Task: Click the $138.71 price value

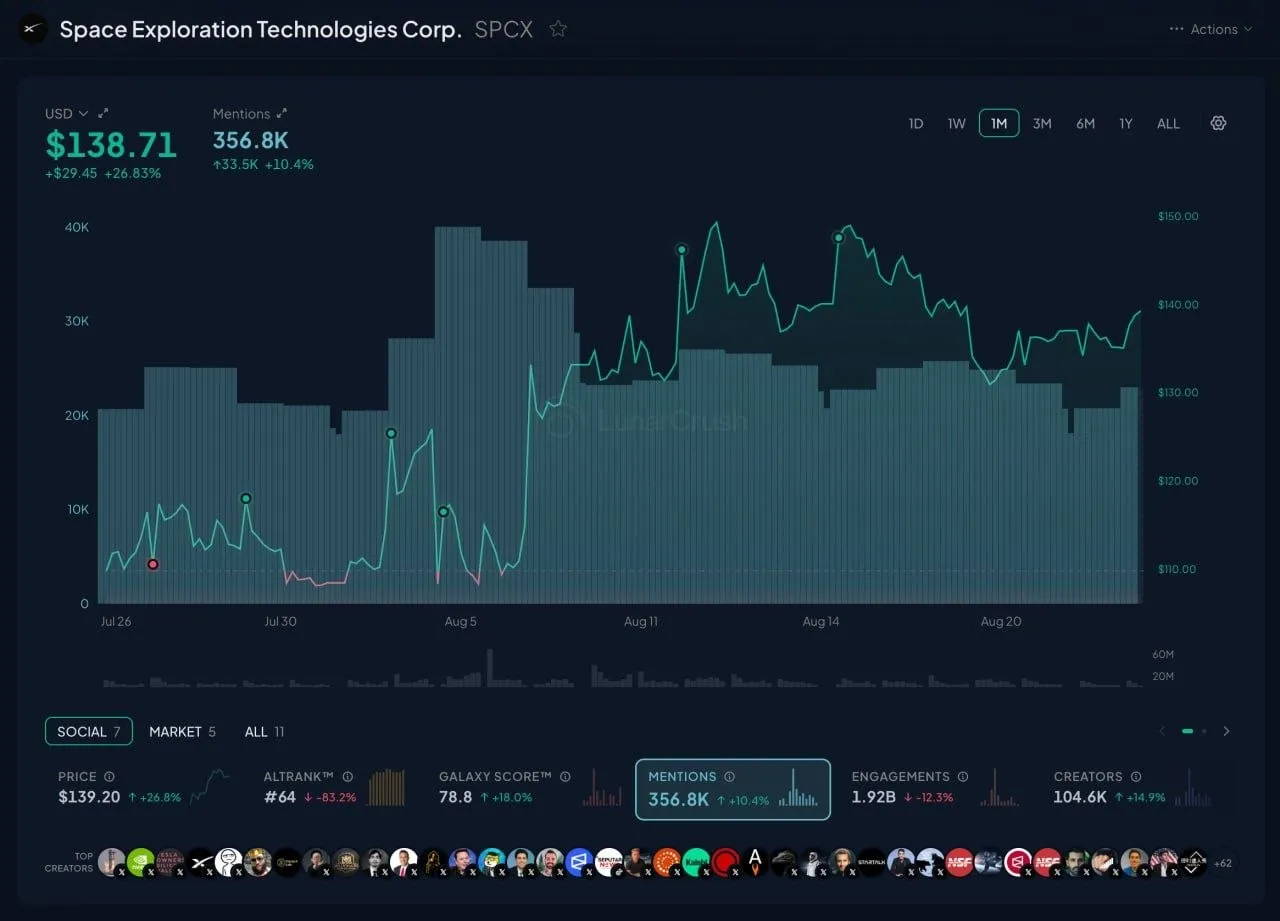Action: pos(111,145)
